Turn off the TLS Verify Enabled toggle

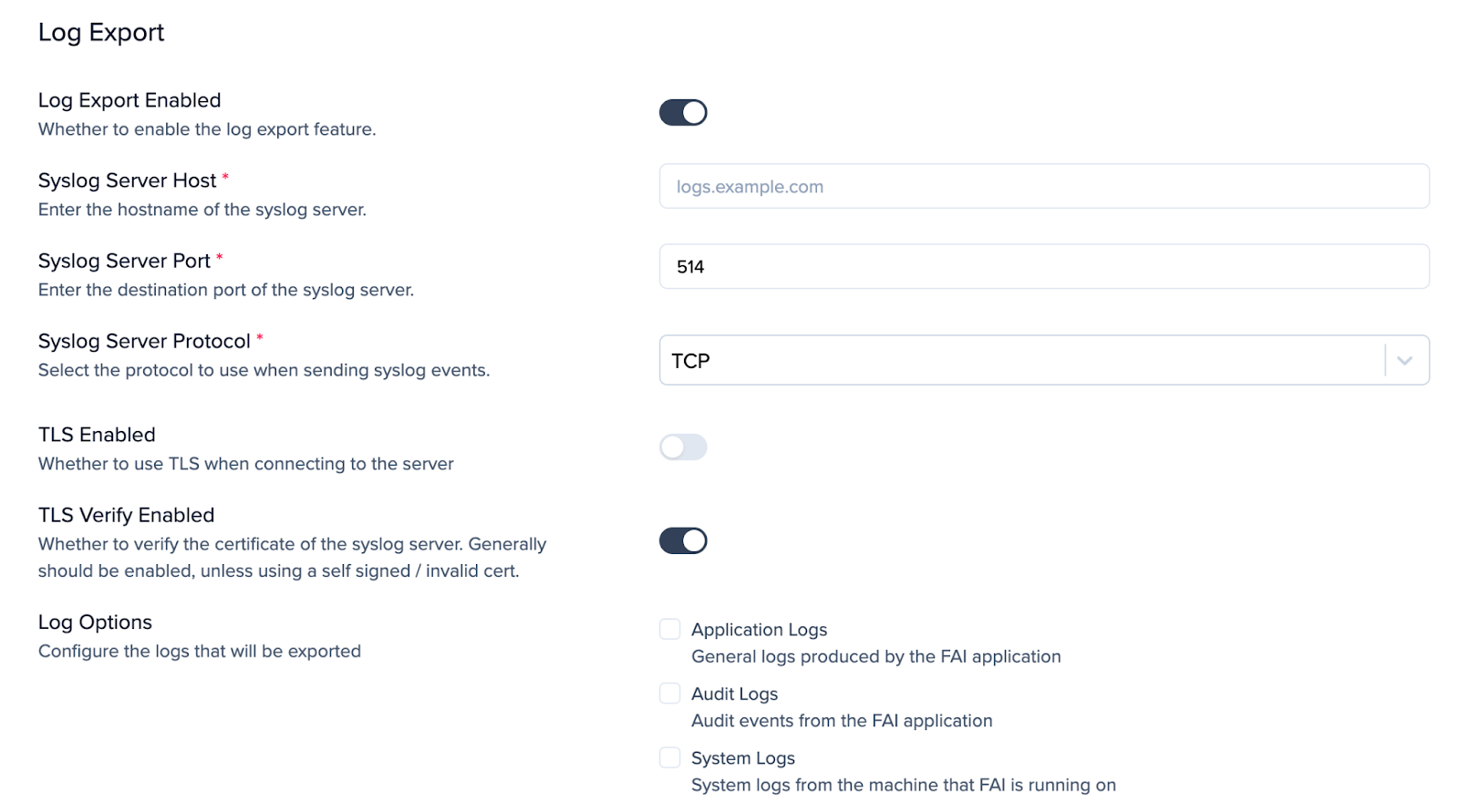(683, 540)
